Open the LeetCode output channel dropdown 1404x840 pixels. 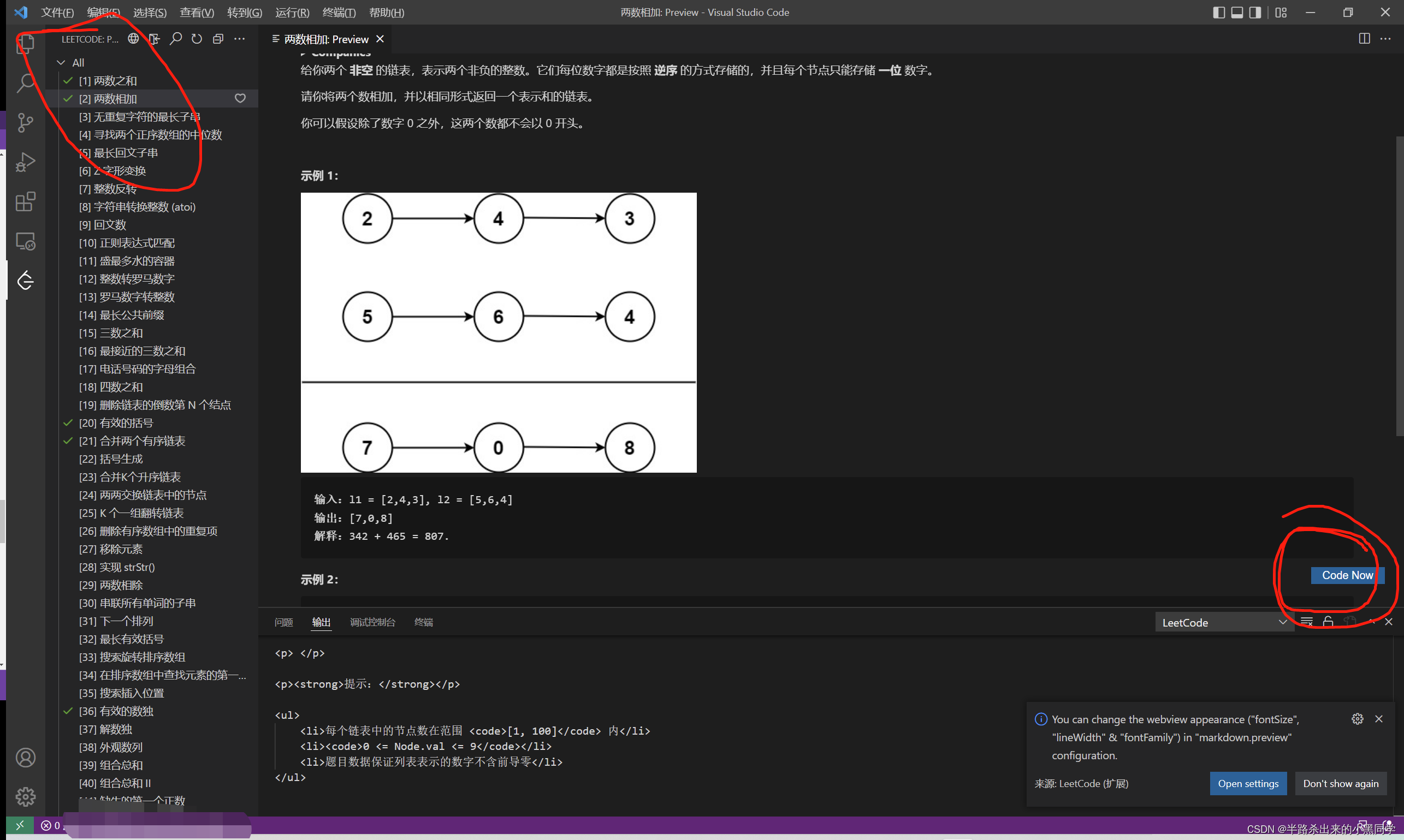[1223, 622]
